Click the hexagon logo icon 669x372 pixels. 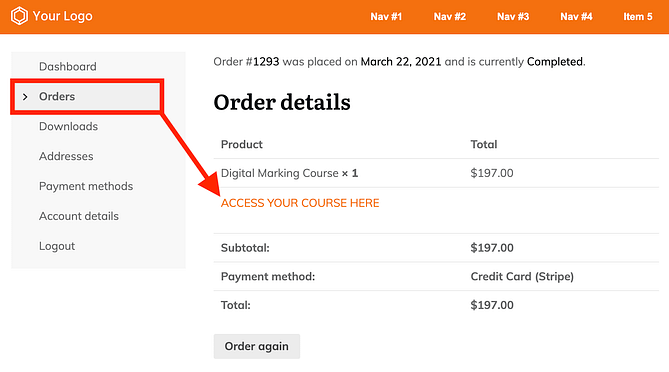19,16
